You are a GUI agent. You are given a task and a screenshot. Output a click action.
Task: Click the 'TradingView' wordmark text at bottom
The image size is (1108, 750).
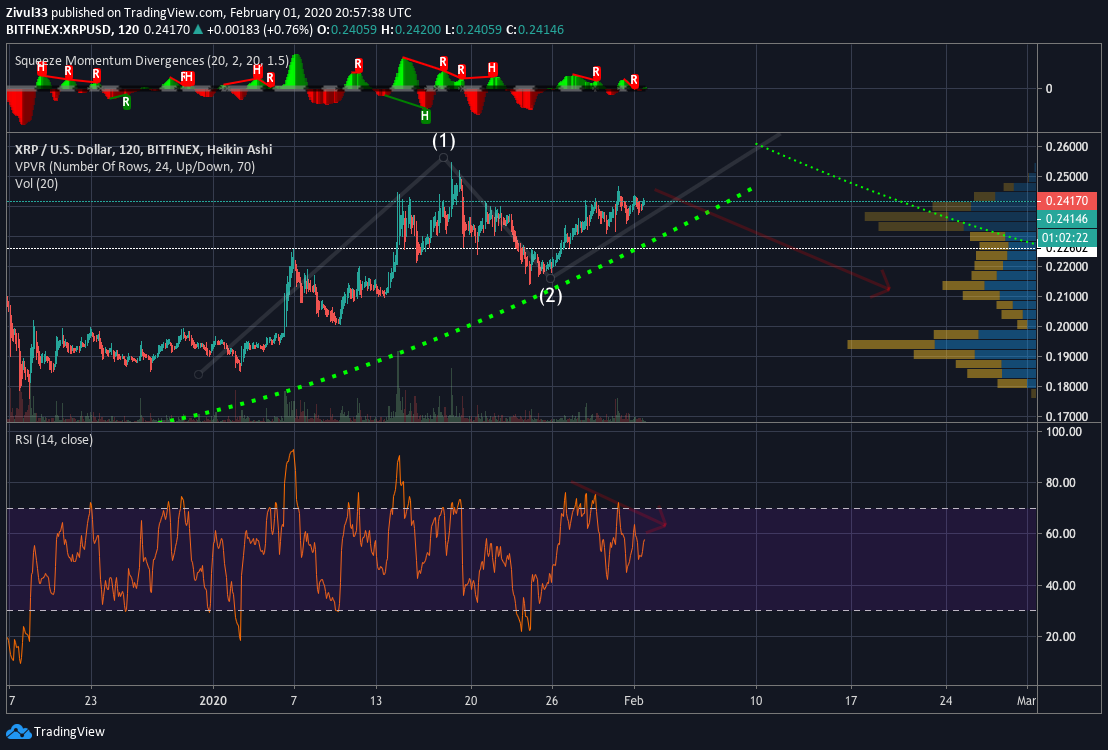(x=69, y=732)
